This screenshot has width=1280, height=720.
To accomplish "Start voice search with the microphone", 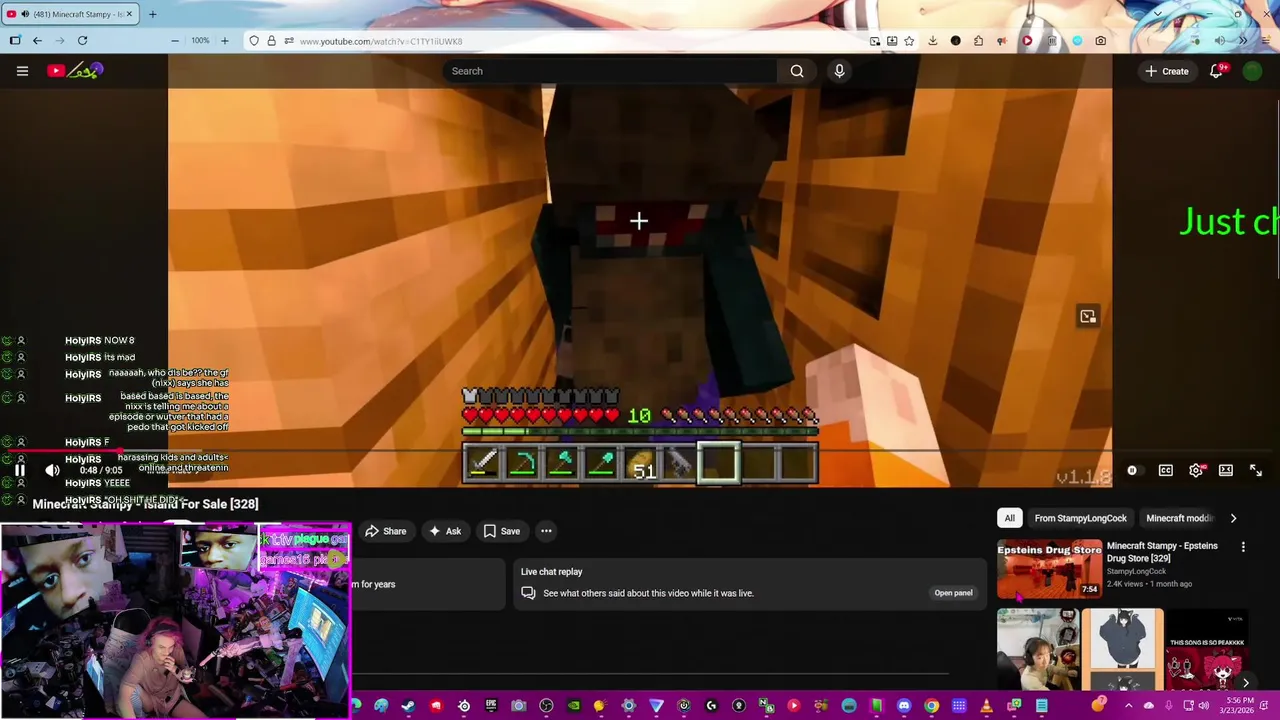I will [839, 71].
